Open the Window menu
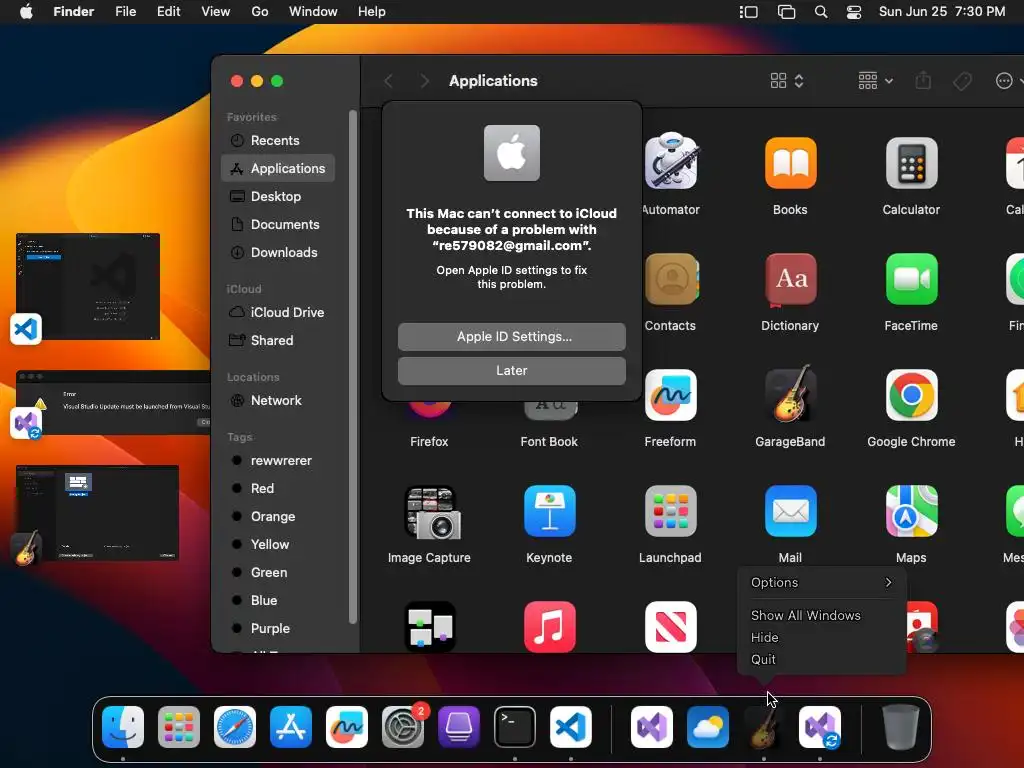 [x=313, y=12]
